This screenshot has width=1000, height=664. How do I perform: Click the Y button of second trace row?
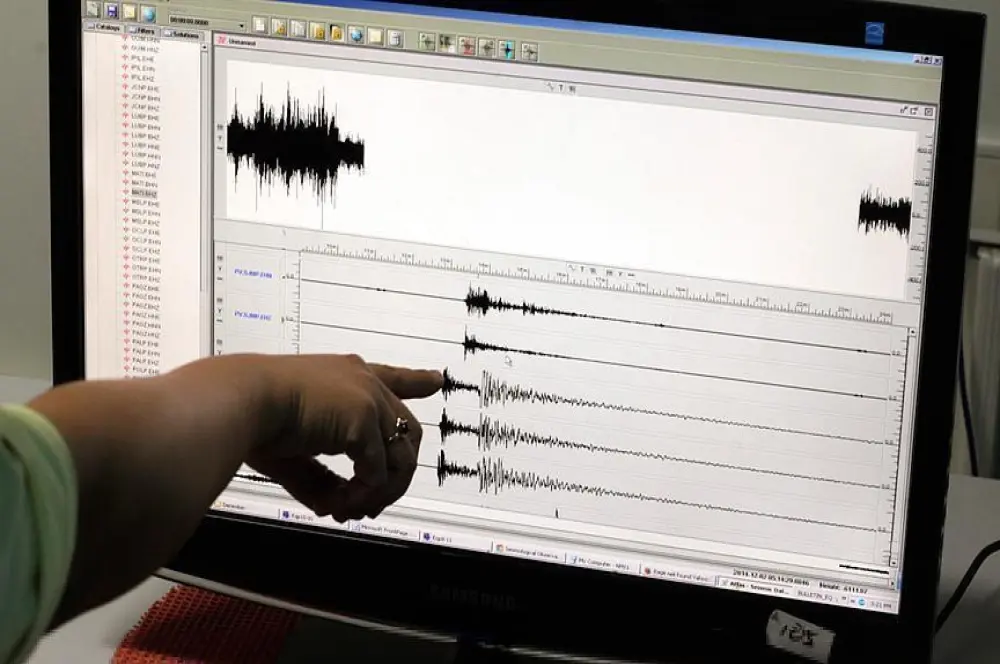(221, 311)
